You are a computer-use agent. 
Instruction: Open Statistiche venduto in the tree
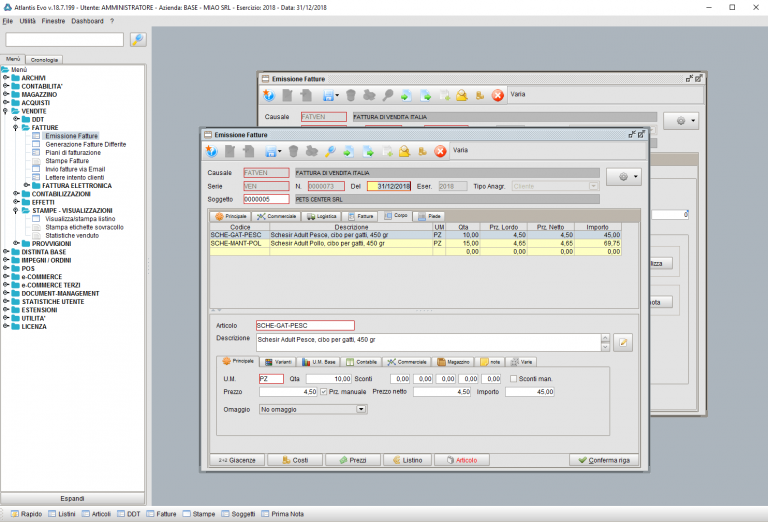(x=72, y=236)
